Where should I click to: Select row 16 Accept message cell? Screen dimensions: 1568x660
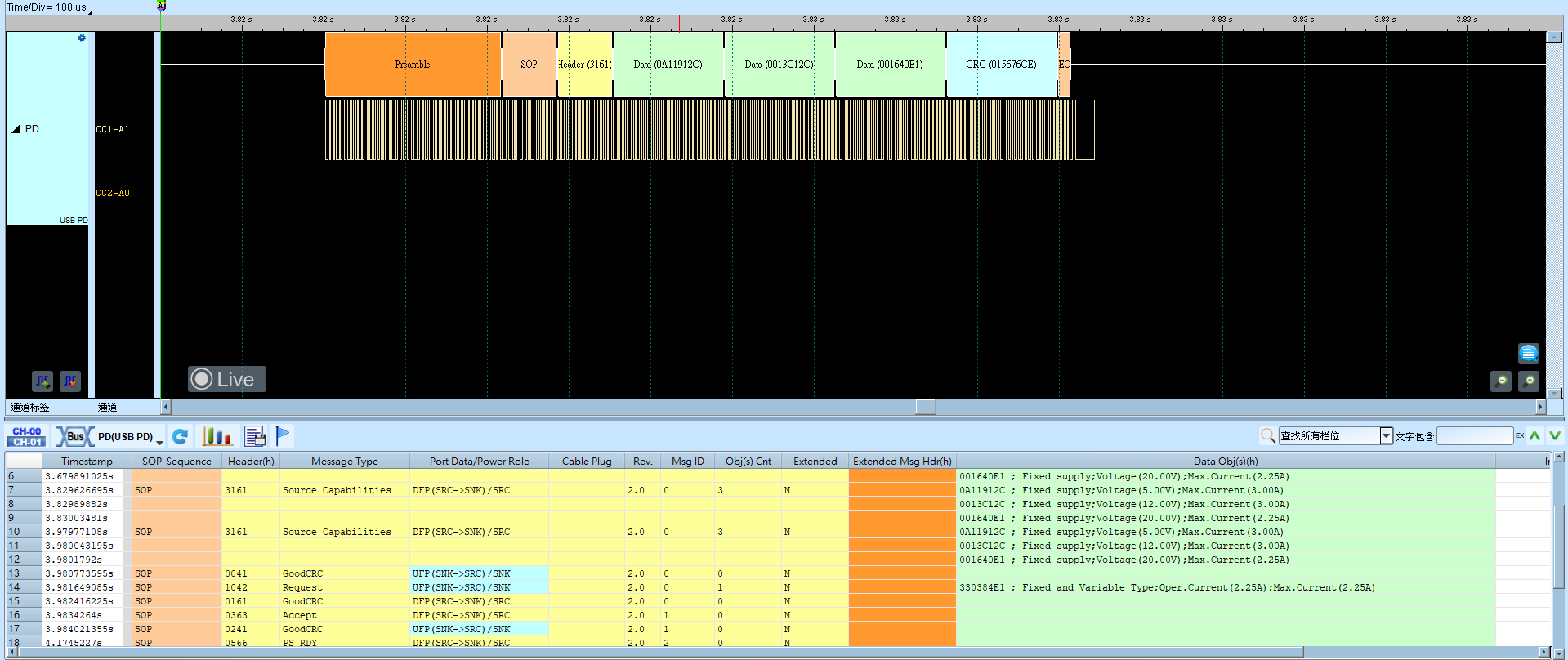pyautogui.click(x=344, y=615)
